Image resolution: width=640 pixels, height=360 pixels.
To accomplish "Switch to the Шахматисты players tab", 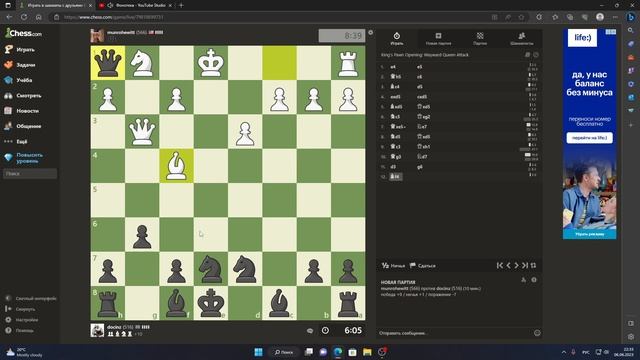I will click(522, 39).
